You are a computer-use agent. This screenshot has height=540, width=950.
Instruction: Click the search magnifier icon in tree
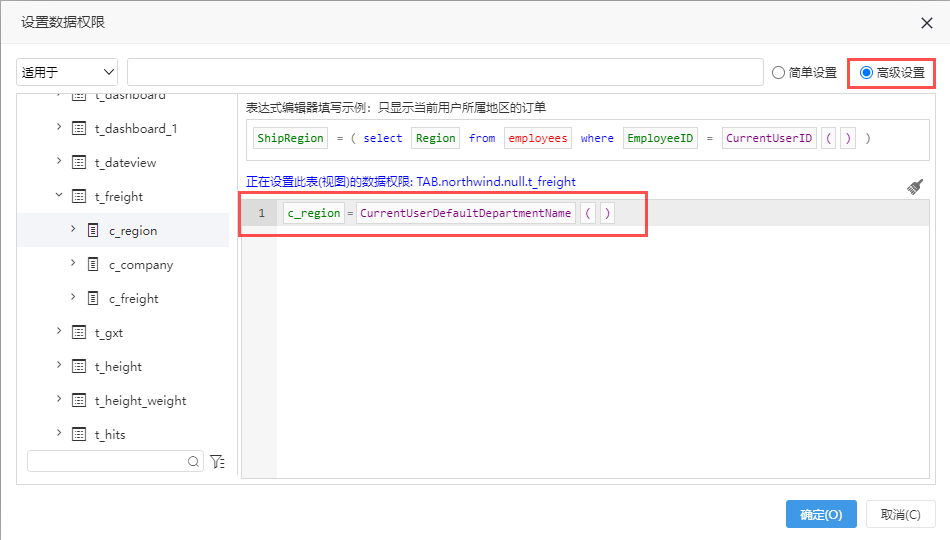[193, 462]
